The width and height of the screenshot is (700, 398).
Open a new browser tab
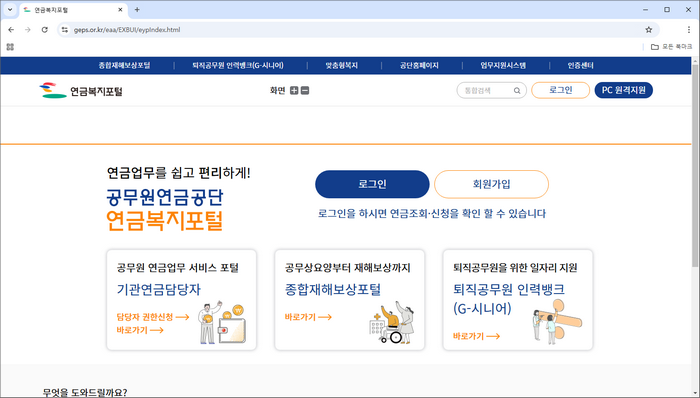point(137,9)
